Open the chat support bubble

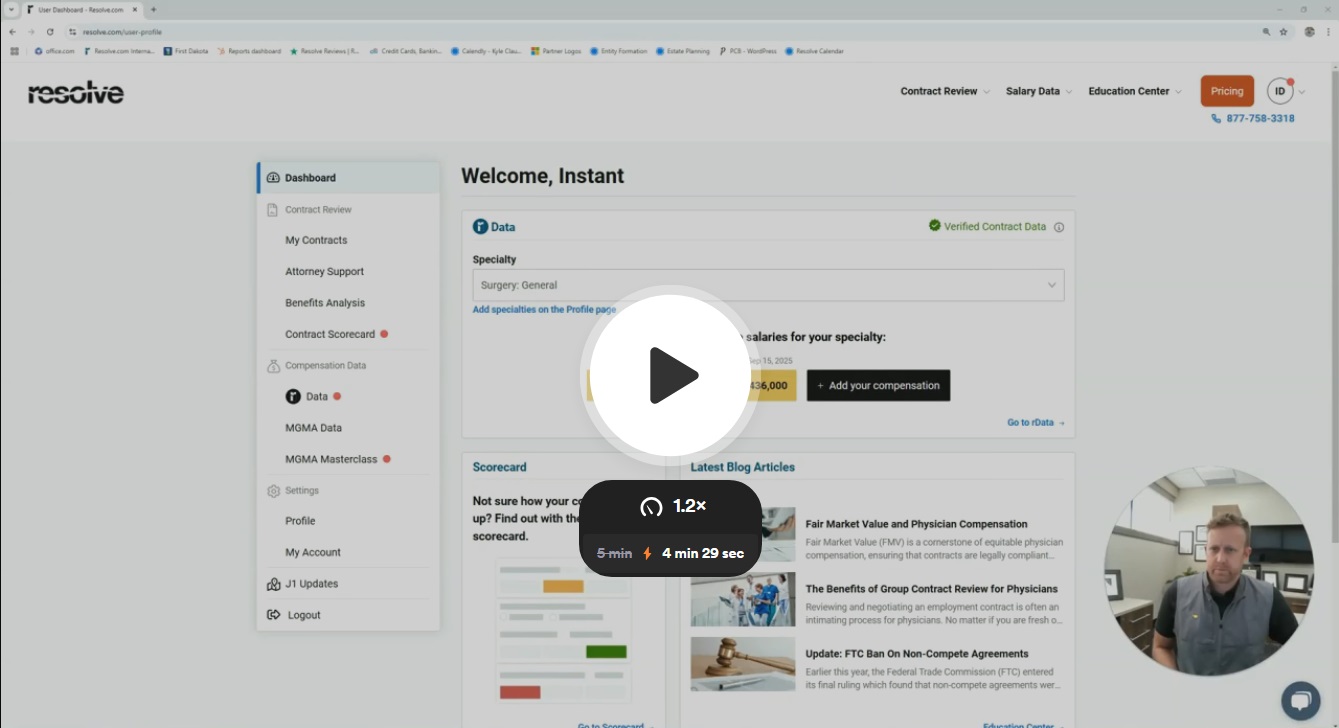[1301, 702]
